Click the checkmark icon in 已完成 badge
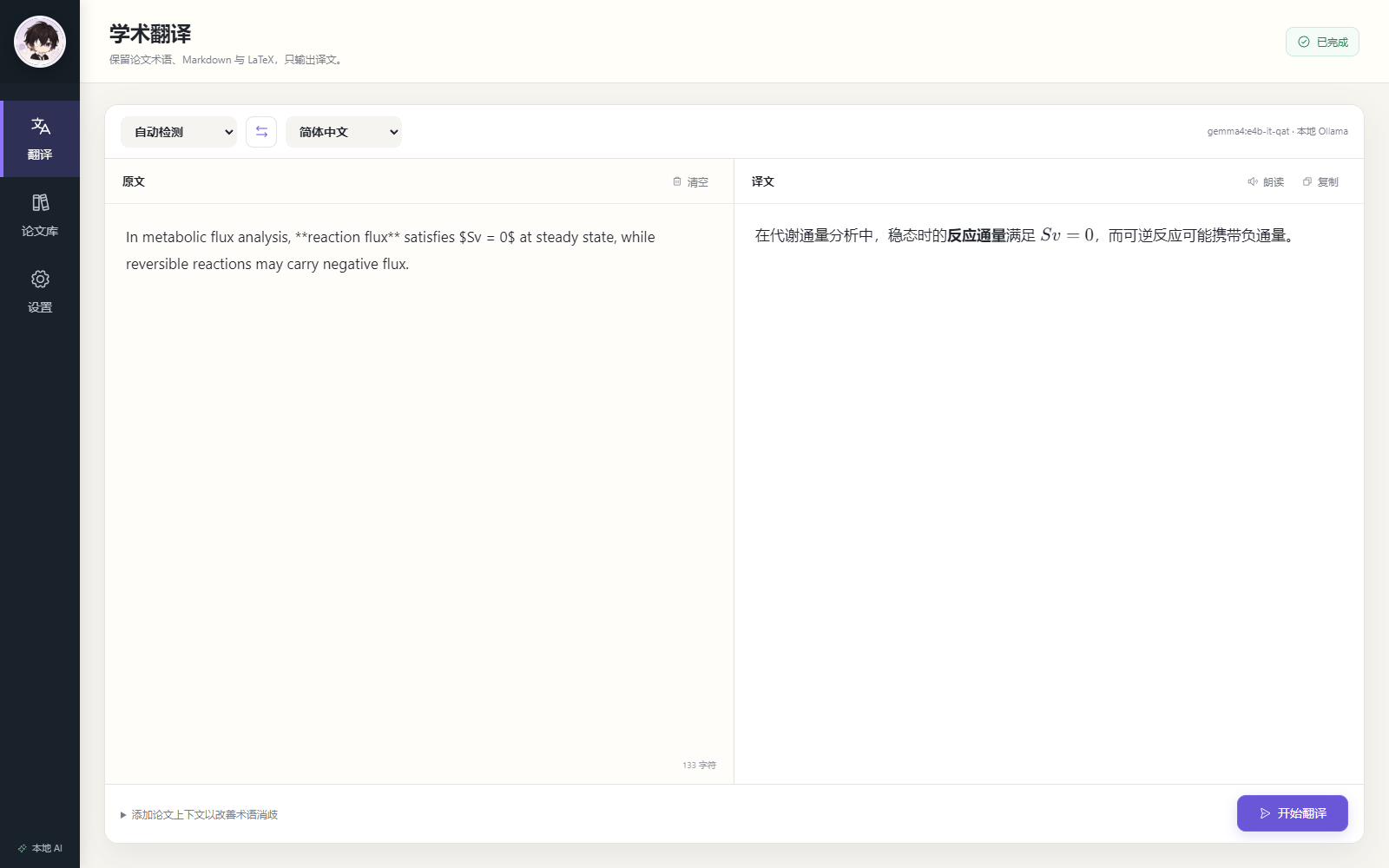The width and height of the screenshot is (1389, 868). click(x=1304, y=42)
